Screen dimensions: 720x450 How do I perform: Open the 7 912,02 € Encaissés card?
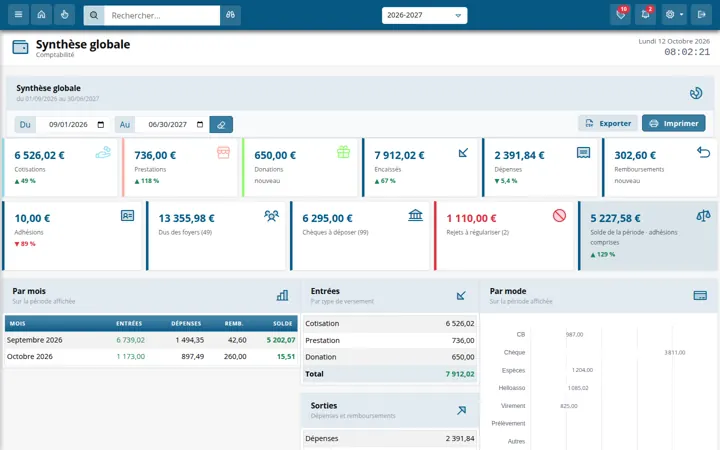click(420, 168)
